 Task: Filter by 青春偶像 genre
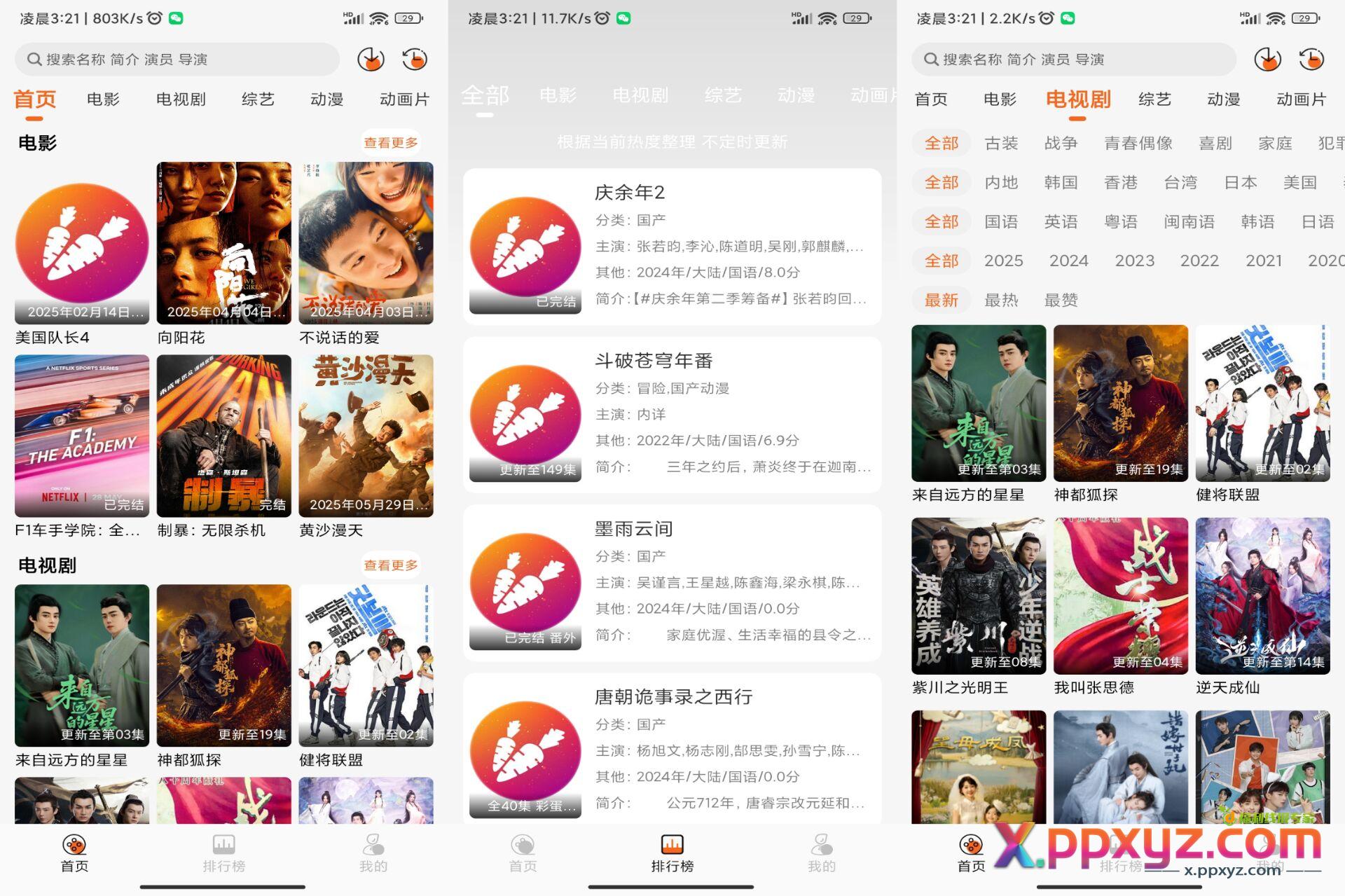click(1138, 144)
